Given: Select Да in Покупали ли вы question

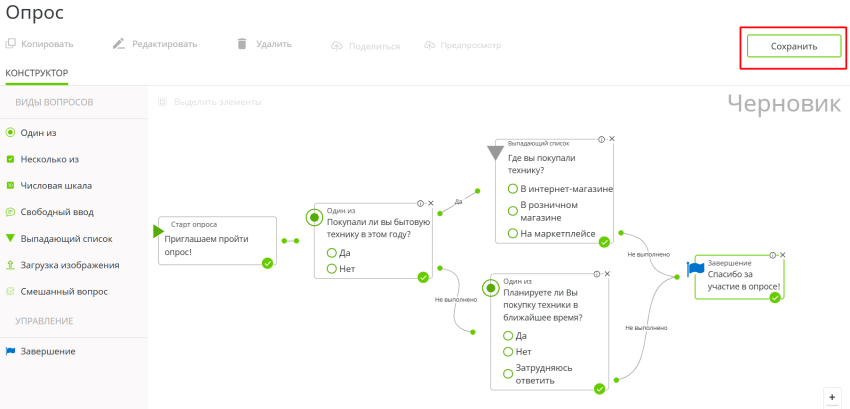Looking at the screenshot, I should [332, 253].
